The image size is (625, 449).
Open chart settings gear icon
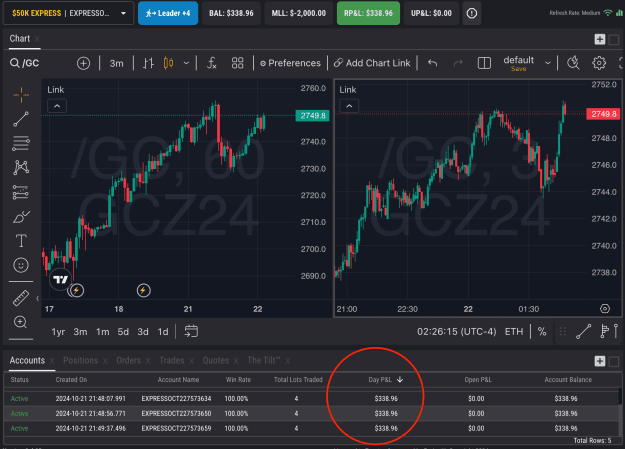pyautogui.click(x=599, y=63)
